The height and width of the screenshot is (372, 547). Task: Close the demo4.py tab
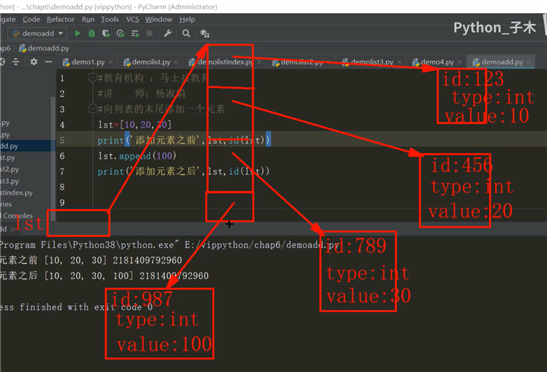click(x=460, y=62)
